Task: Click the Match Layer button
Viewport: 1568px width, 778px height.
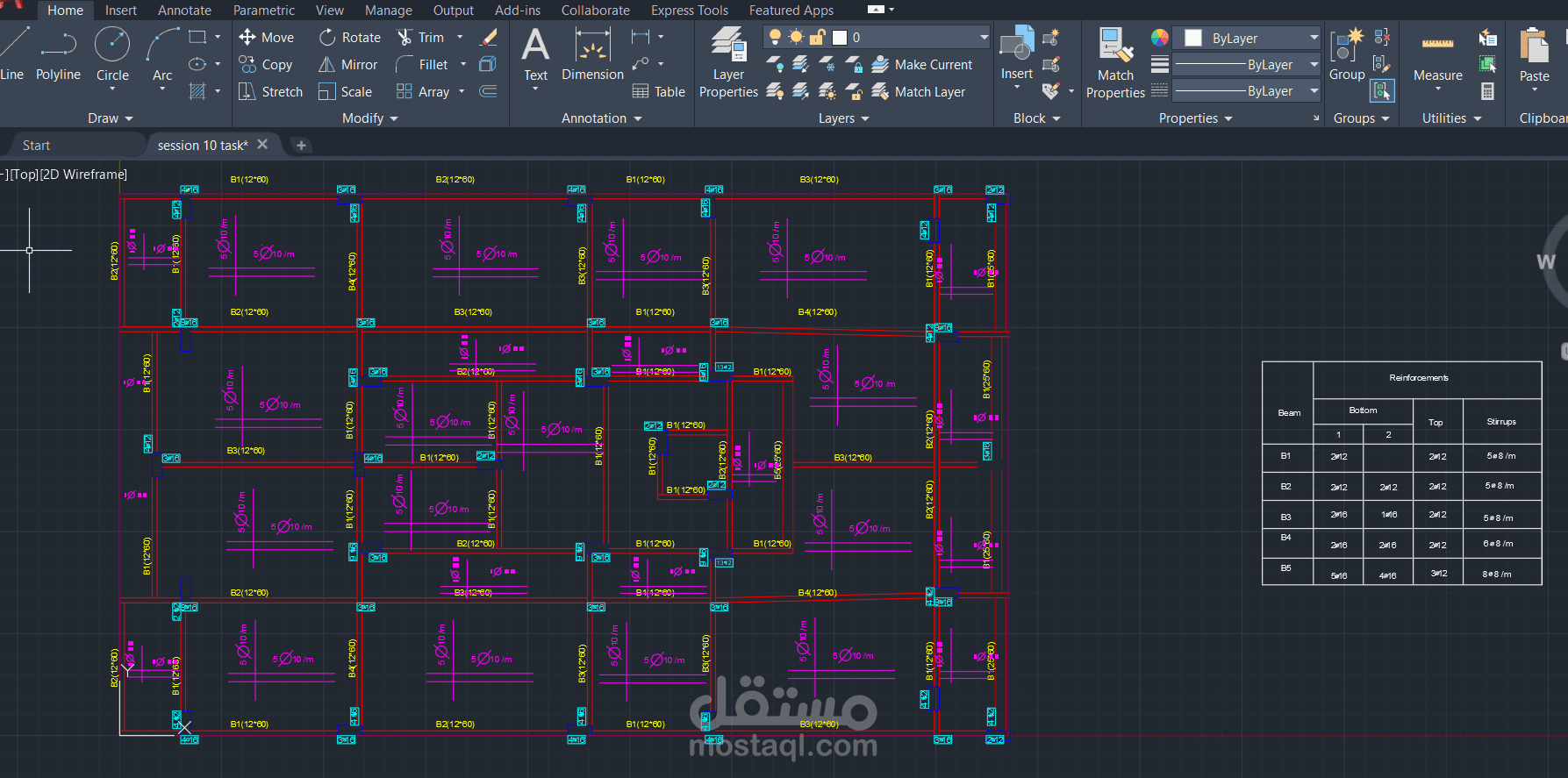Action: pyautogui.click(x=919, y=92)
